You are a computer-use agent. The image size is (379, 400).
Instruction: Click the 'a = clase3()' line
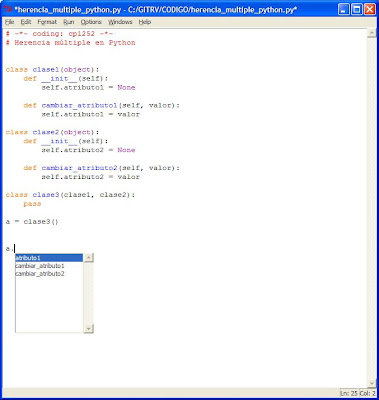coord(32,222)
